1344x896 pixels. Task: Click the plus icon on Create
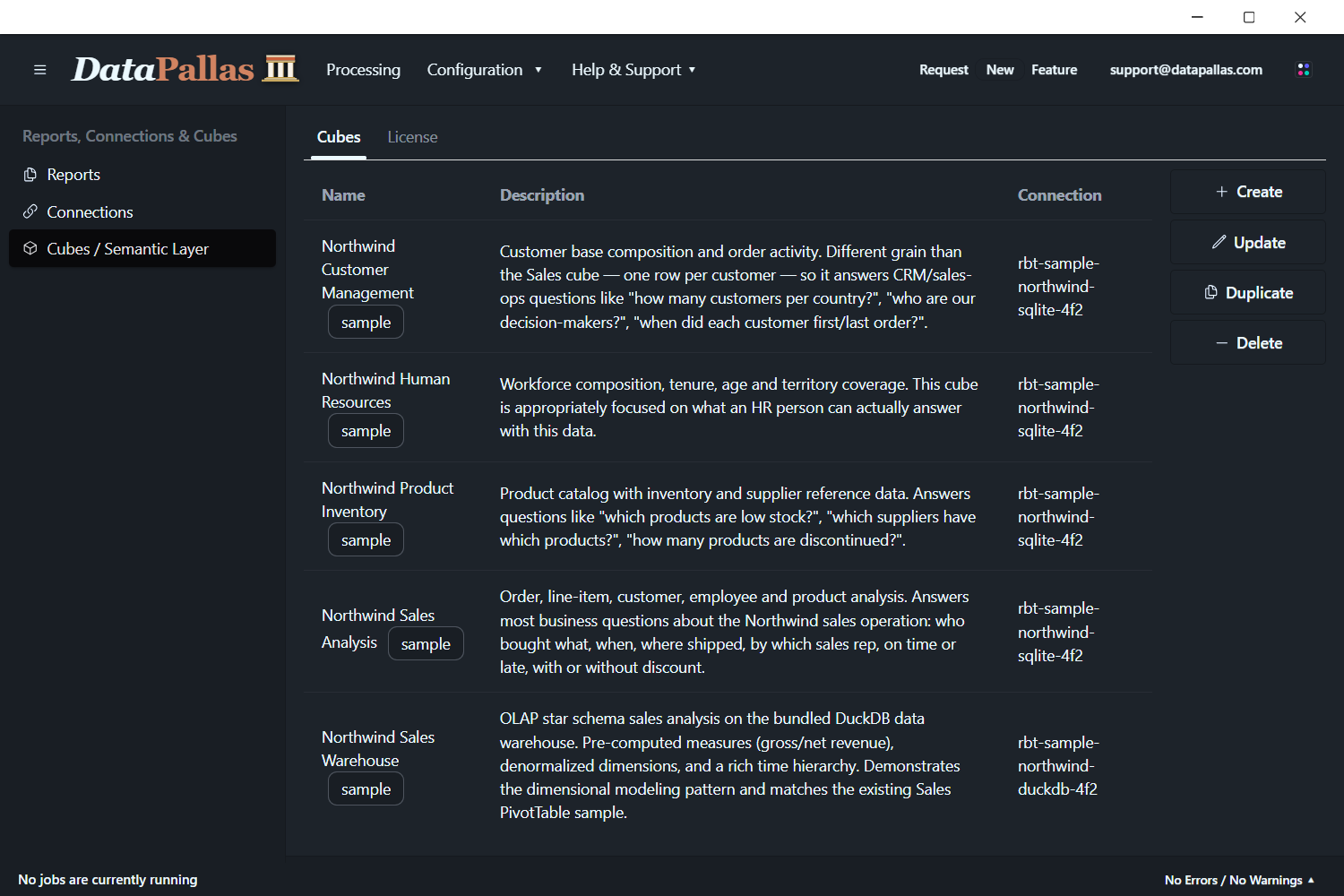[x=1221, y=192]
